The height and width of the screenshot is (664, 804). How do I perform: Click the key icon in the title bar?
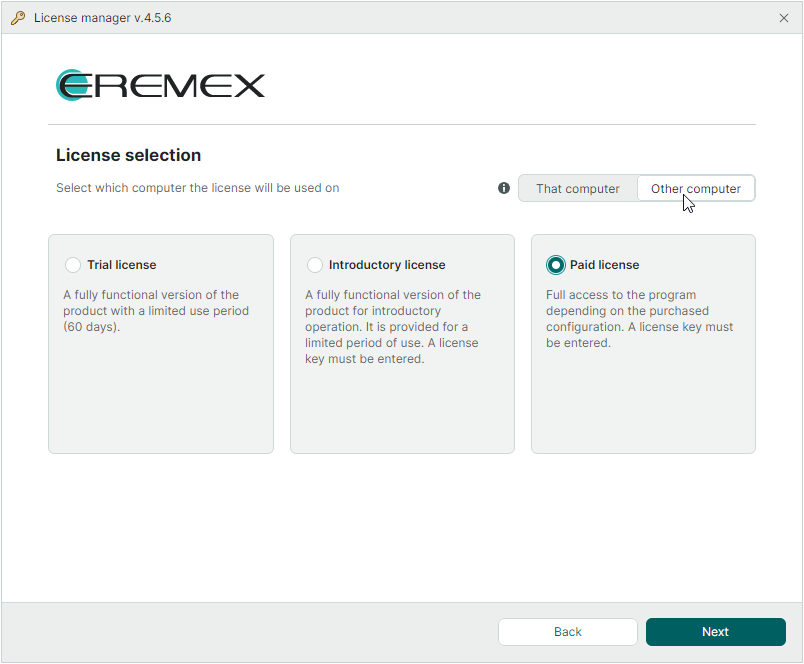coord(18,18)
